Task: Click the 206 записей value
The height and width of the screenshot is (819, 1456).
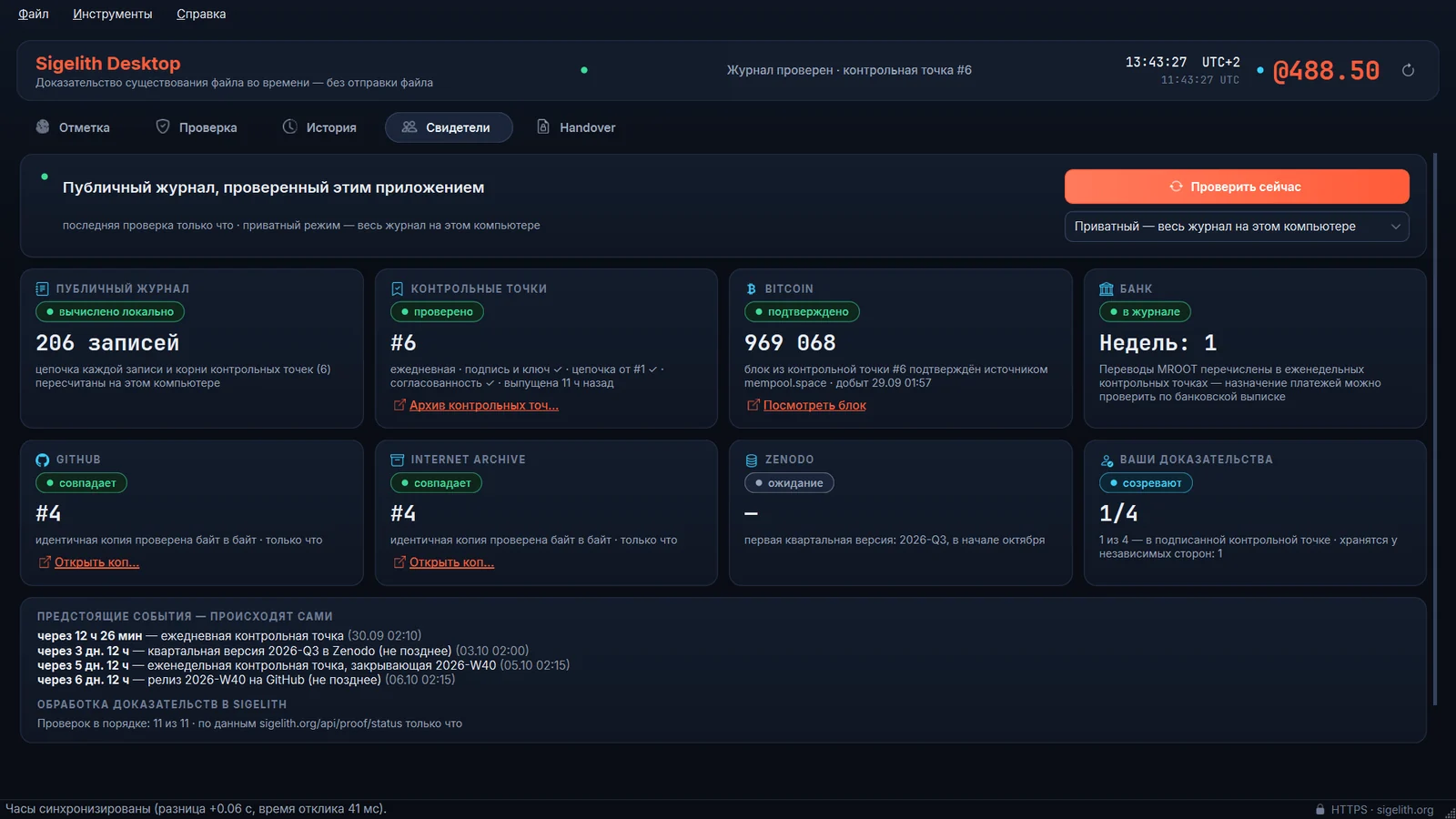Action: pyautogui.click(x=107, y=343)
